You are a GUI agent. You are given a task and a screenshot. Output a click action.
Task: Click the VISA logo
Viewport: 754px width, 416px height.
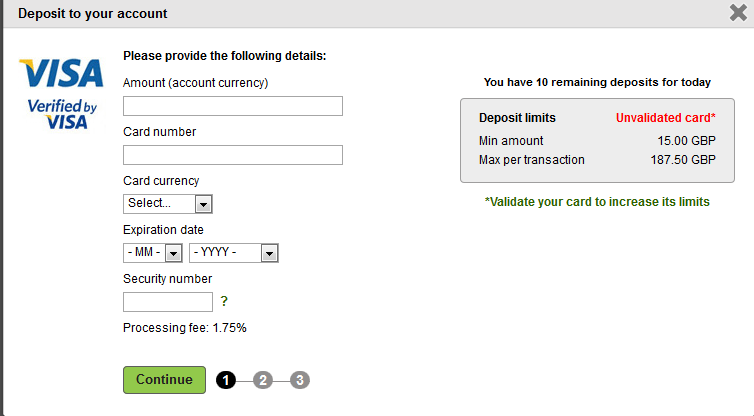point(62,73)
